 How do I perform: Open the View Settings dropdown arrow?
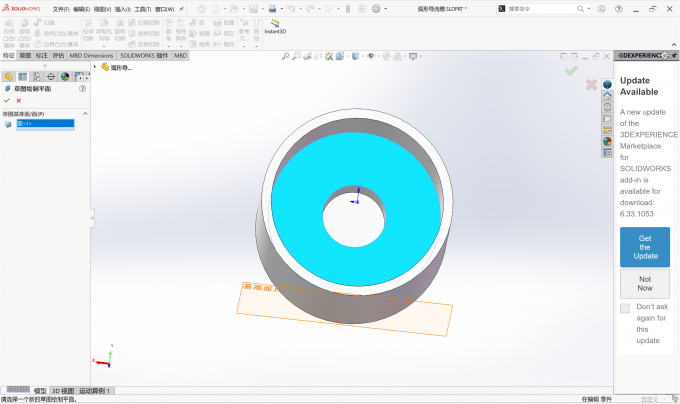pos(420,56)
